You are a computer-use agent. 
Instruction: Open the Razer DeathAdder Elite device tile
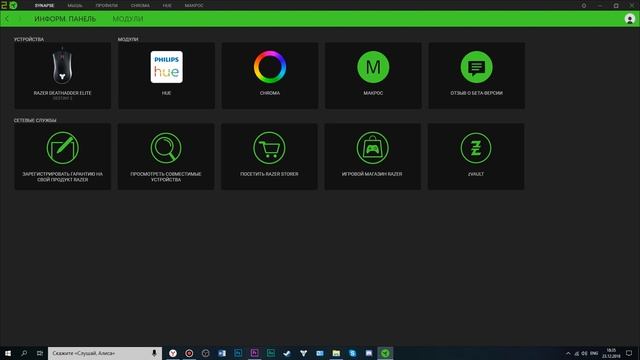click(x=62, y=76)
